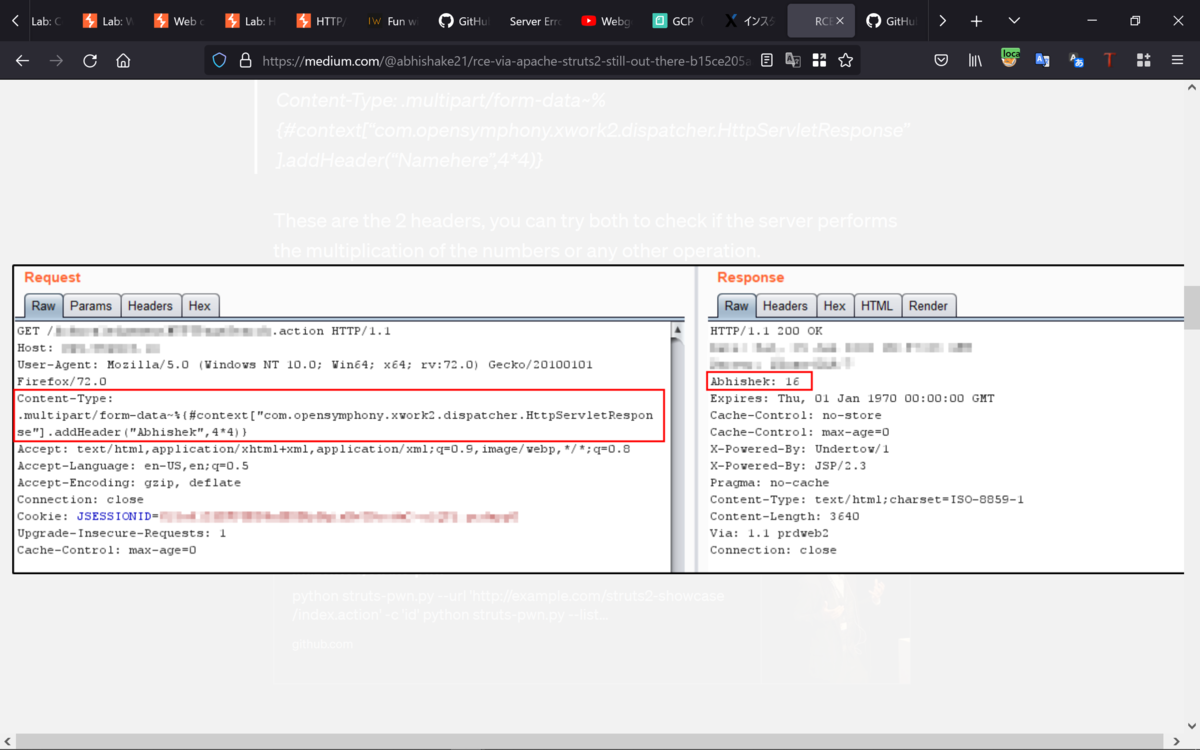The width and height of the screenshot is (1200, 750).
Task: Open the Firefox hamburger menu
Action: click(1177, 61)
